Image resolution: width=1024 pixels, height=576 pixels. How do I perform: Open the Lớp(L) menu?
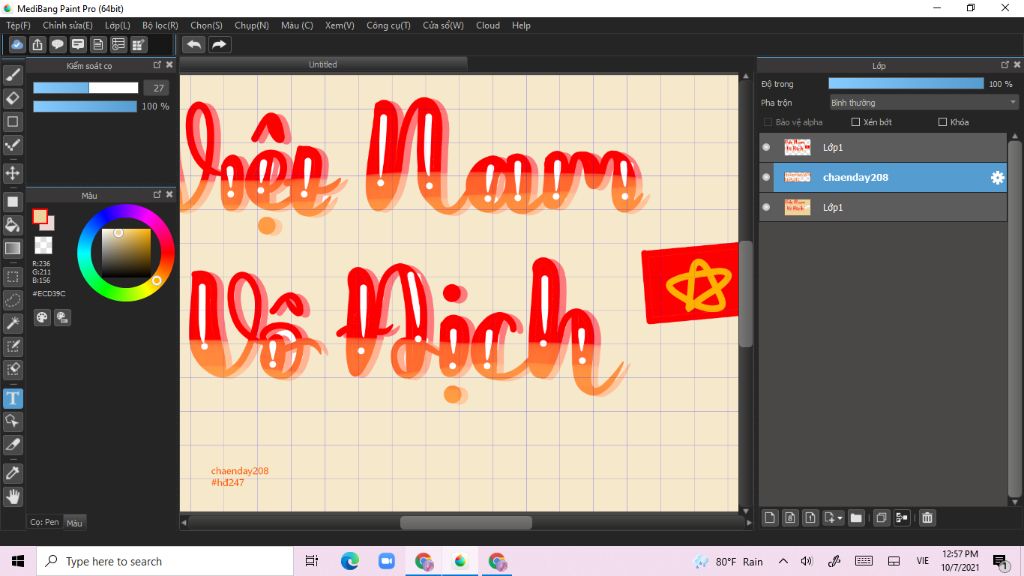118,25
